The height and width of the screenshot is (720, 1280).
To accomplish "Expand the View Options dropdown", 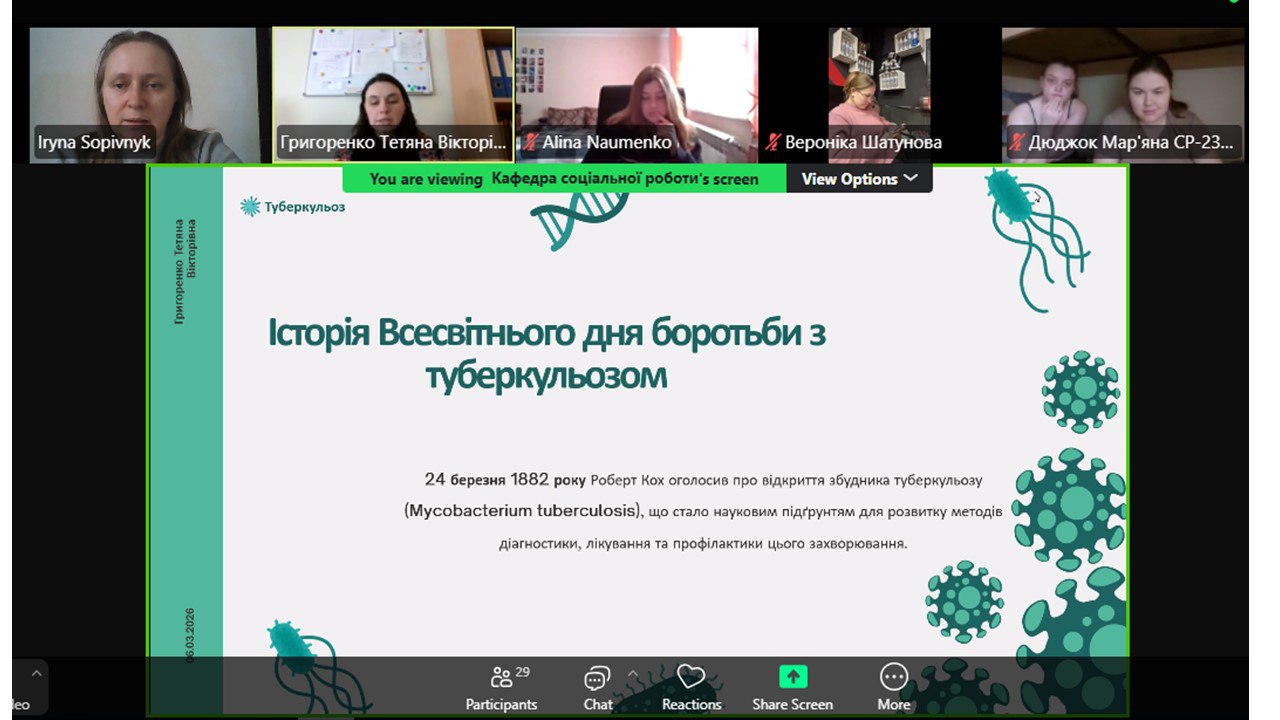I will coord(859,179).
